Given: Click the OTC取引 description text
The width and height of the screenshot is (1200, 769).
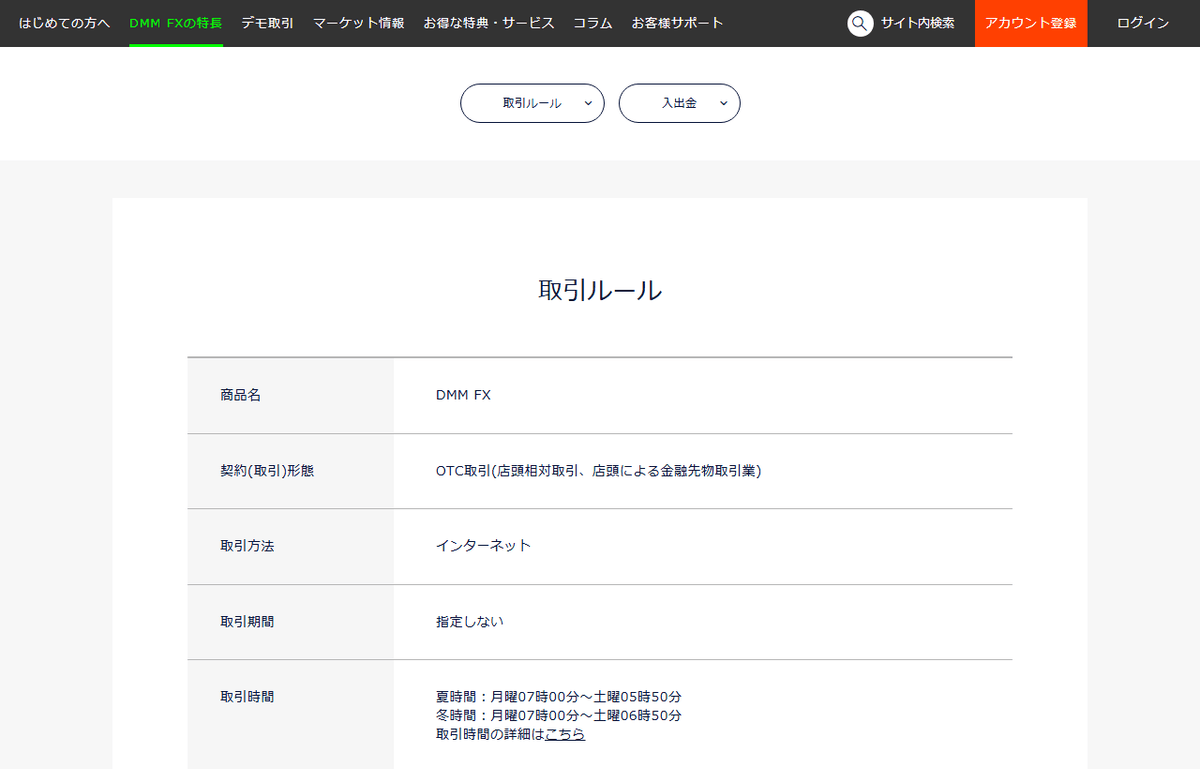Looking at the screenshot, I should click(599, 471).
